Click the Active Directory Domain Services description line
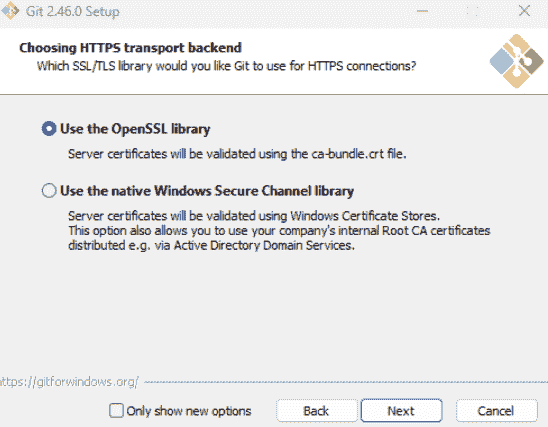548x427 pixels. [x=211, y=245]
